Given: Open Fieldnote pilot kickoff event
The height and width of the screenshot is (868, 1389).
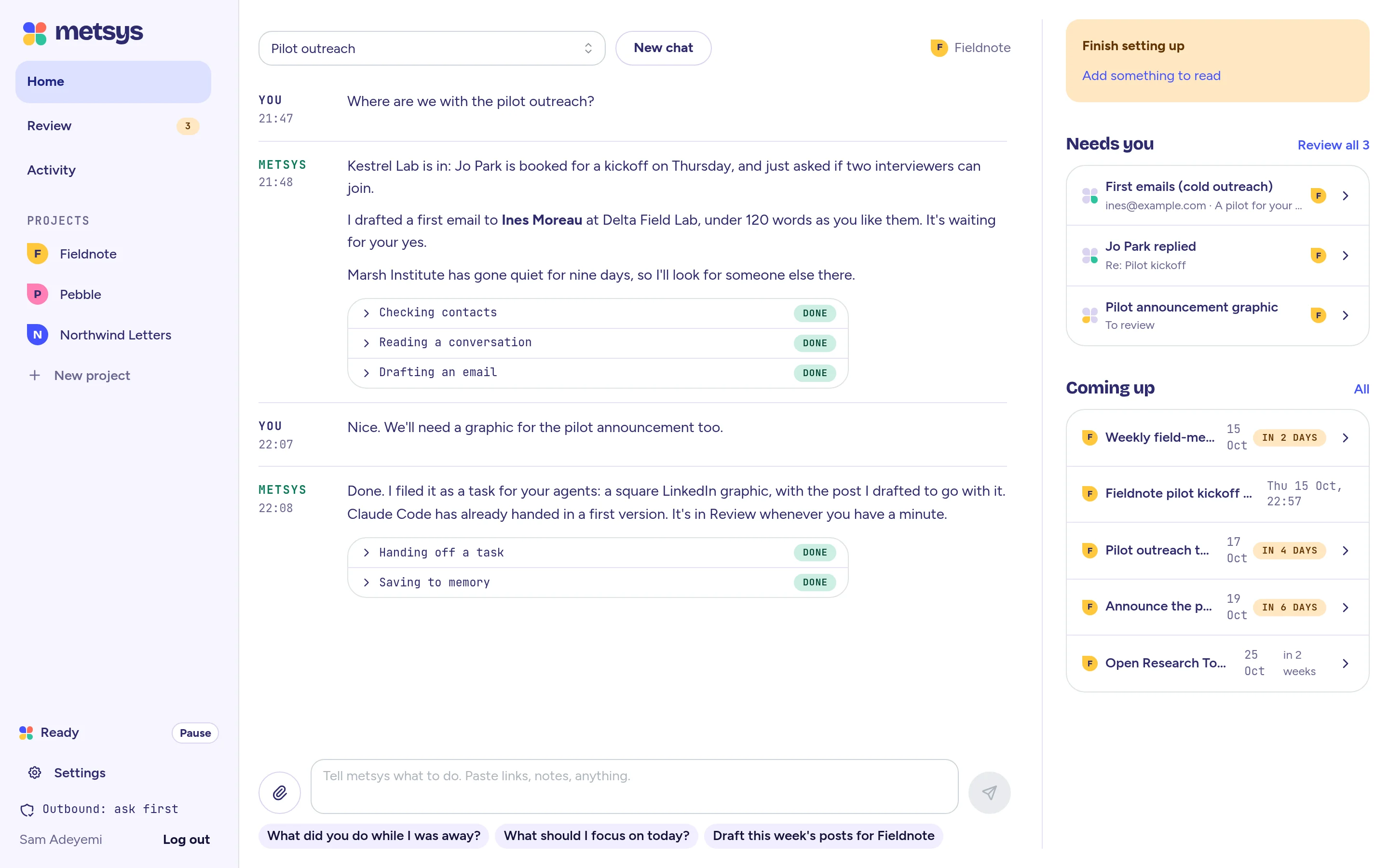Looking at the screenshot, I should coord(1217,494).
